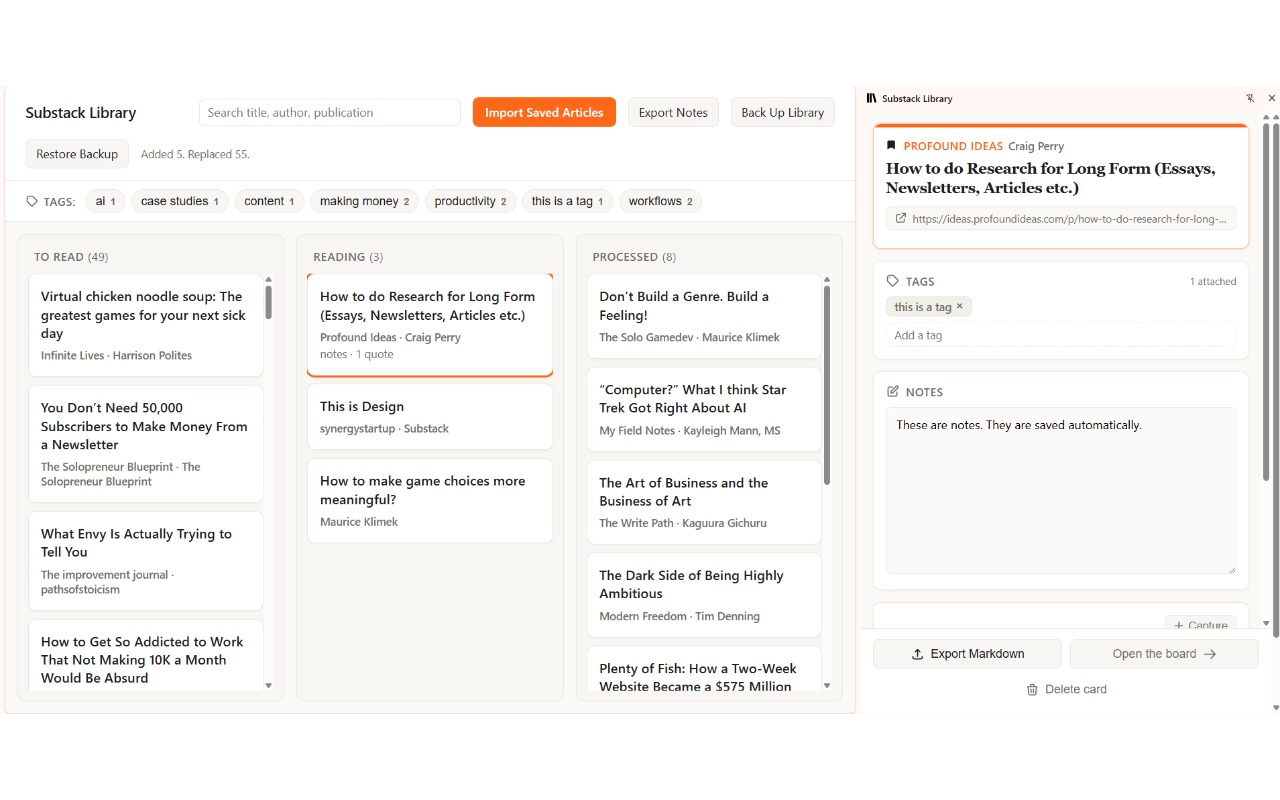
Task: Filter by the 'making money' tag
Action: click(x=365, y=201)
